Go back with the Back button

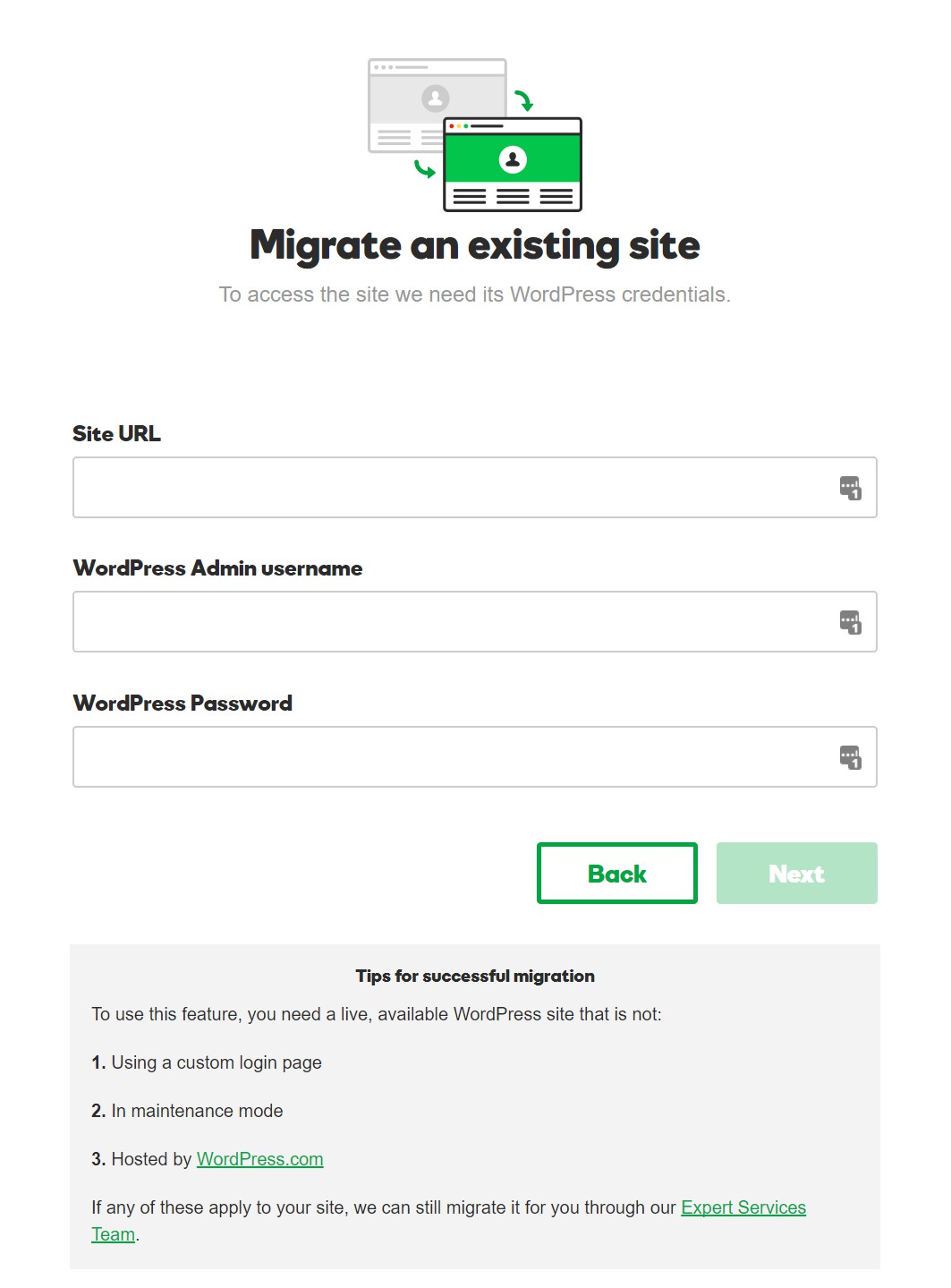coord(617,874)
